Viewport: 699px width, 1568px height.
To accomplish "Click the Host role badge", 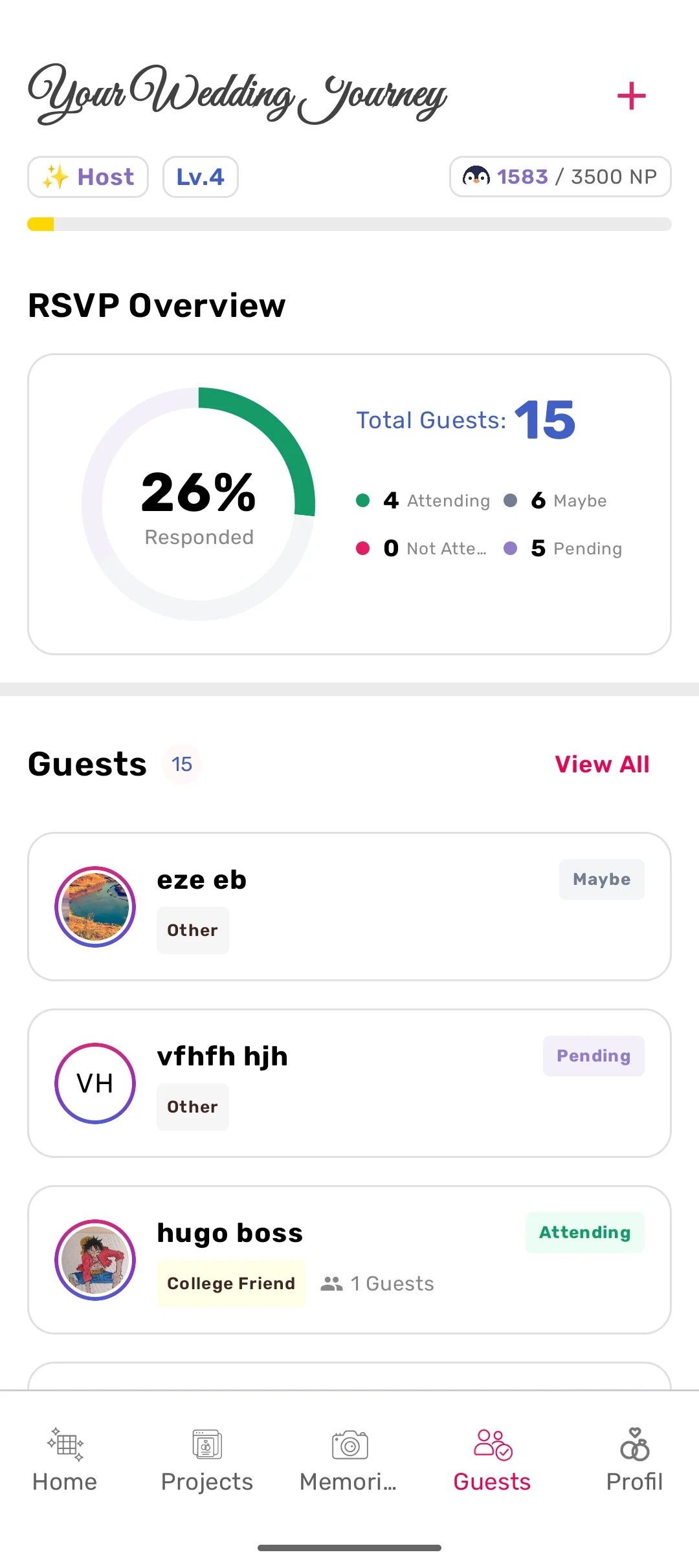I will pyautogui.click(x=88, y=177).
